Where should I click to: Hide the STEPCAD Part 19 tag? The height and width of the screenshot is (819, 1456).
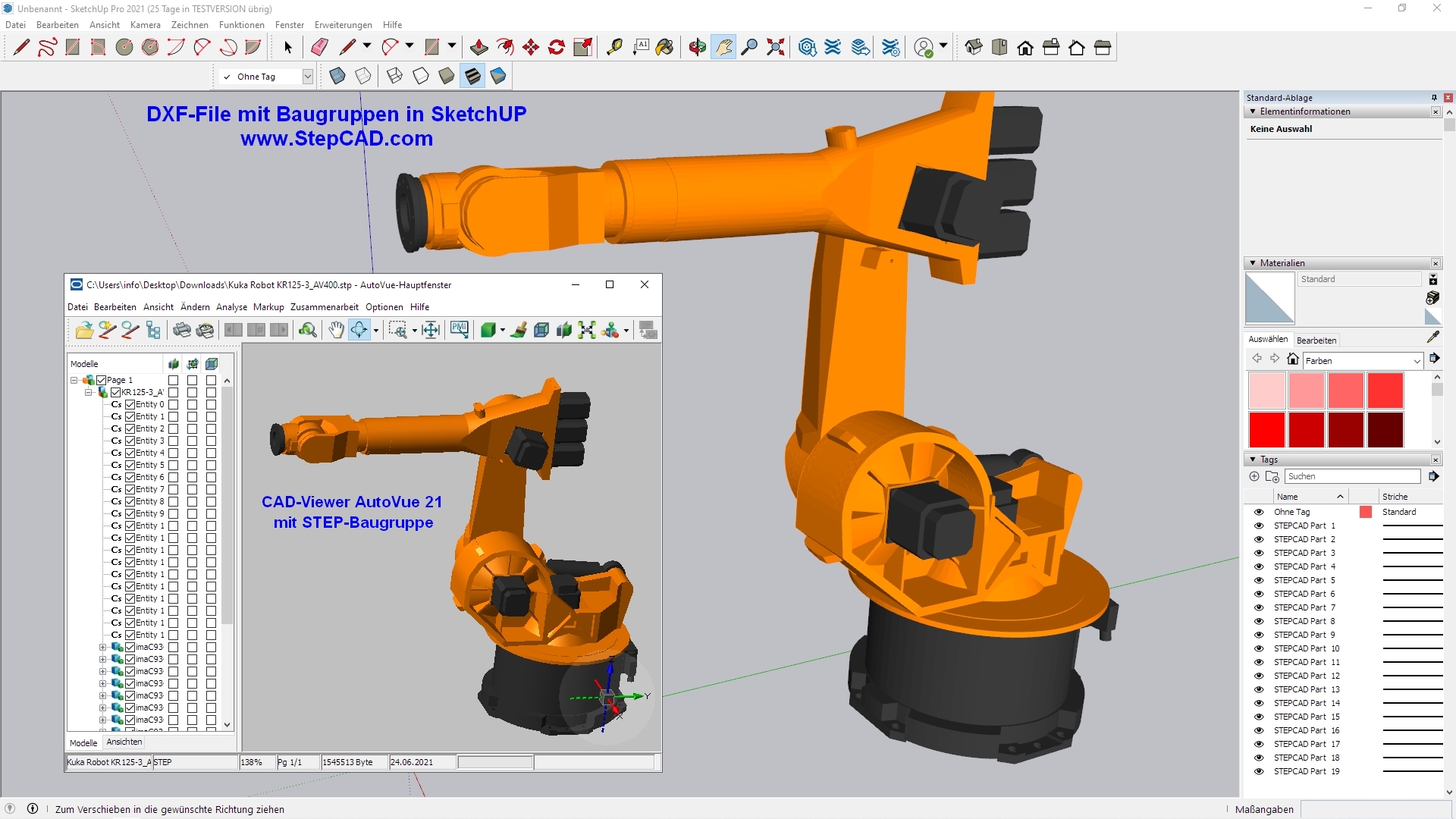(1259, 771)
